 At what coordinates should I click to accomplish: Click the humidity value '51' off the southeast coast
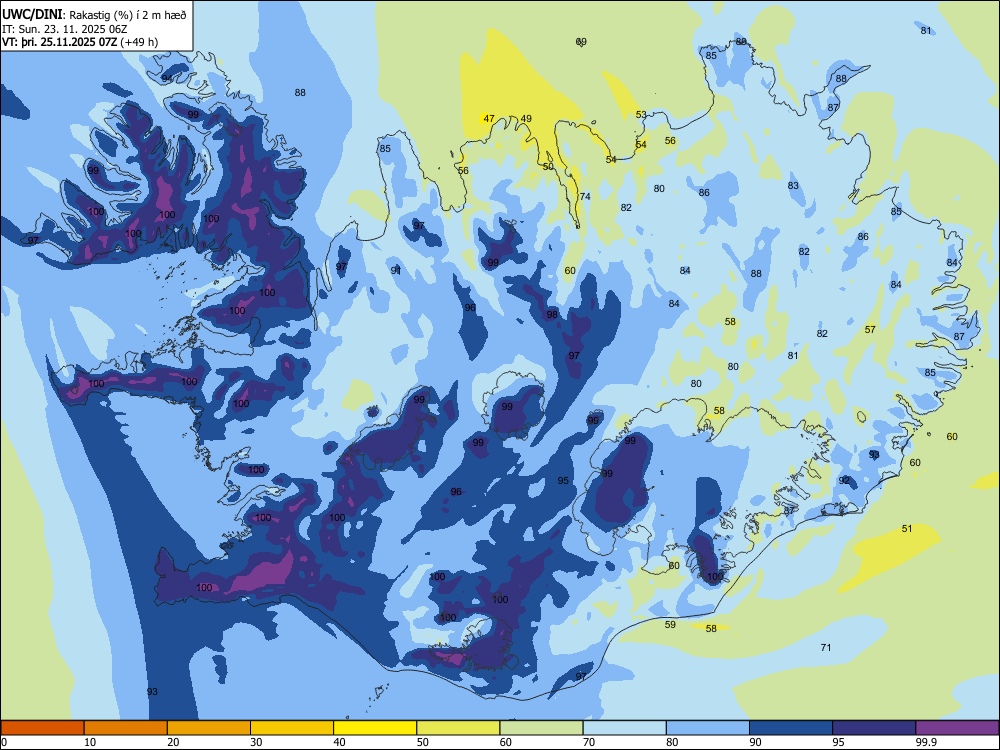point(907,529)
